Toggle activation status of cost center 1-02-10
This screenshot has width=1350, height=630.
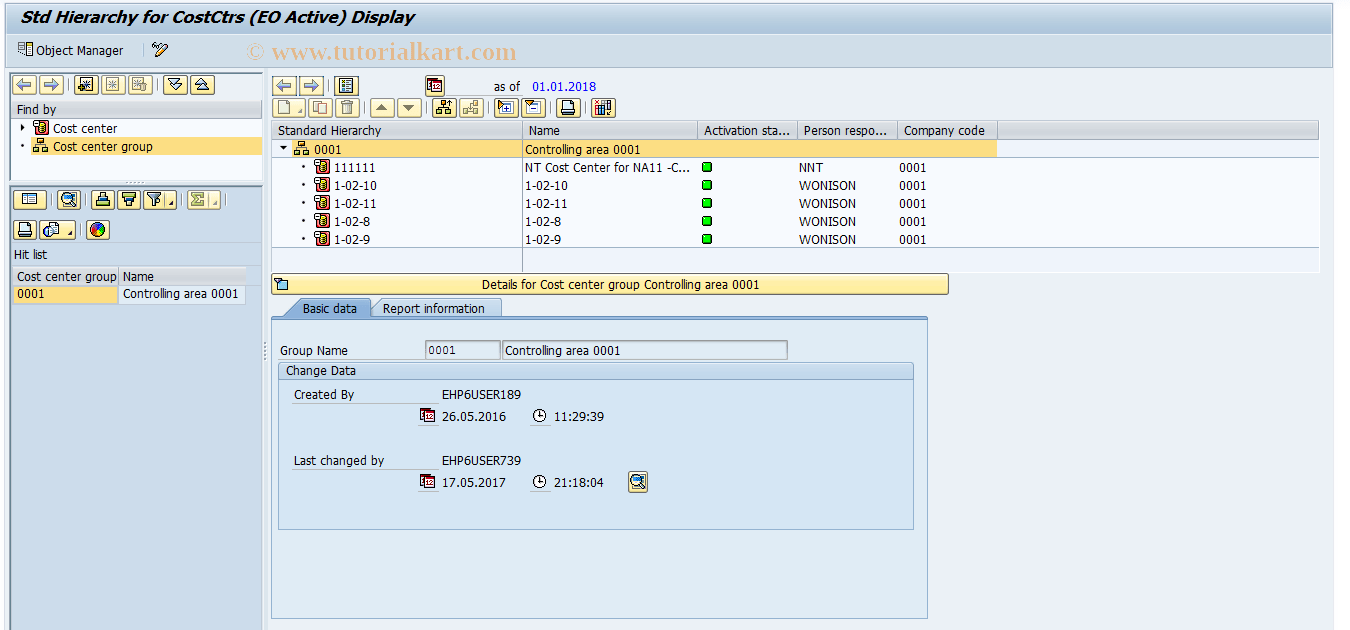pos(707,185)
